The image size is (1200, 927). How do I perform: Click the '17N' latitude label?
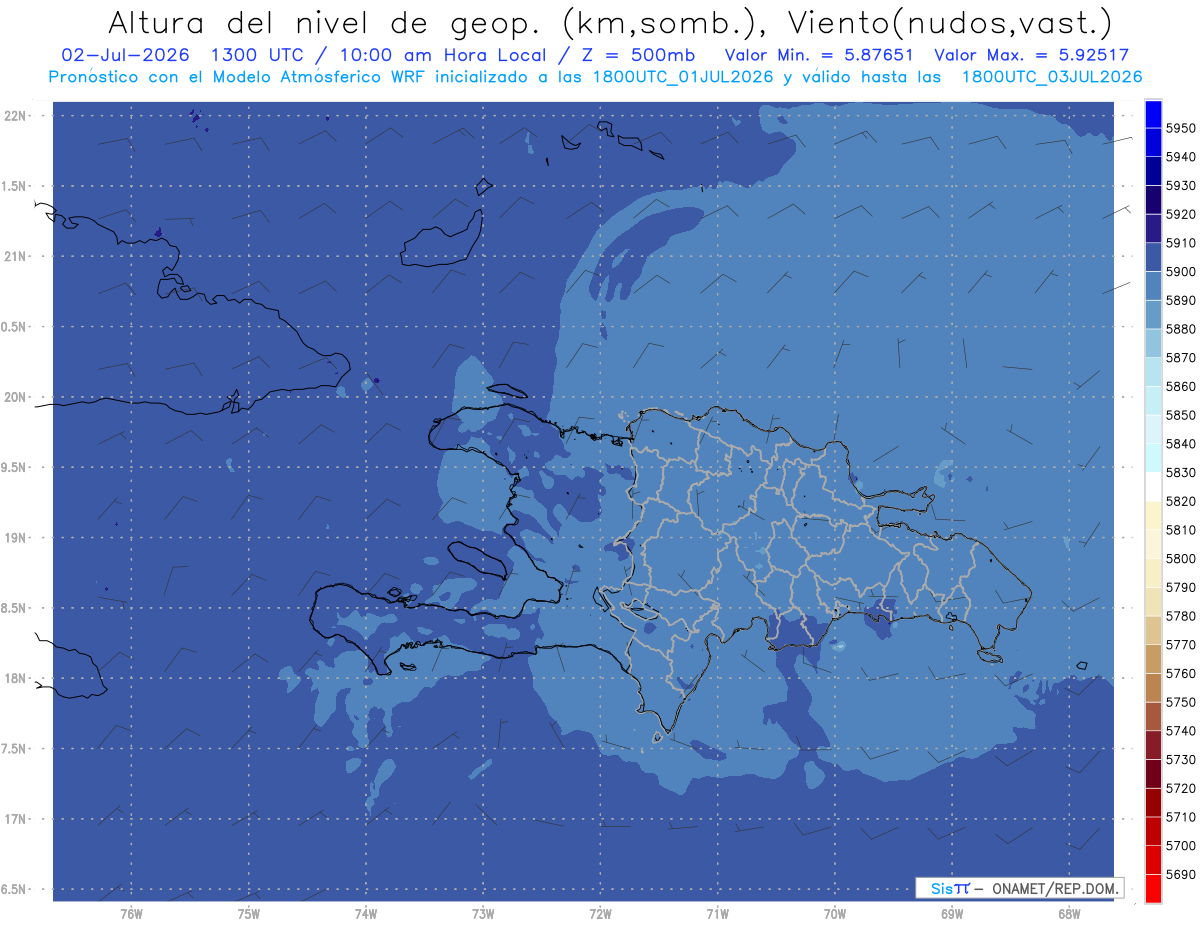coord(15,819)
